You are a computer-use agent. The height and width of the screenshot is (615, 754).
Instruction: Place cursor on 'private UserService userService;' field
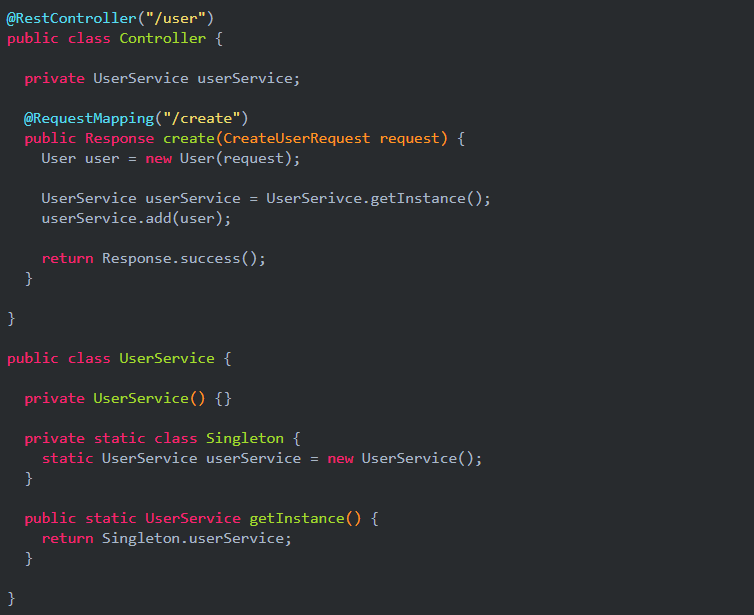point(162,78)
